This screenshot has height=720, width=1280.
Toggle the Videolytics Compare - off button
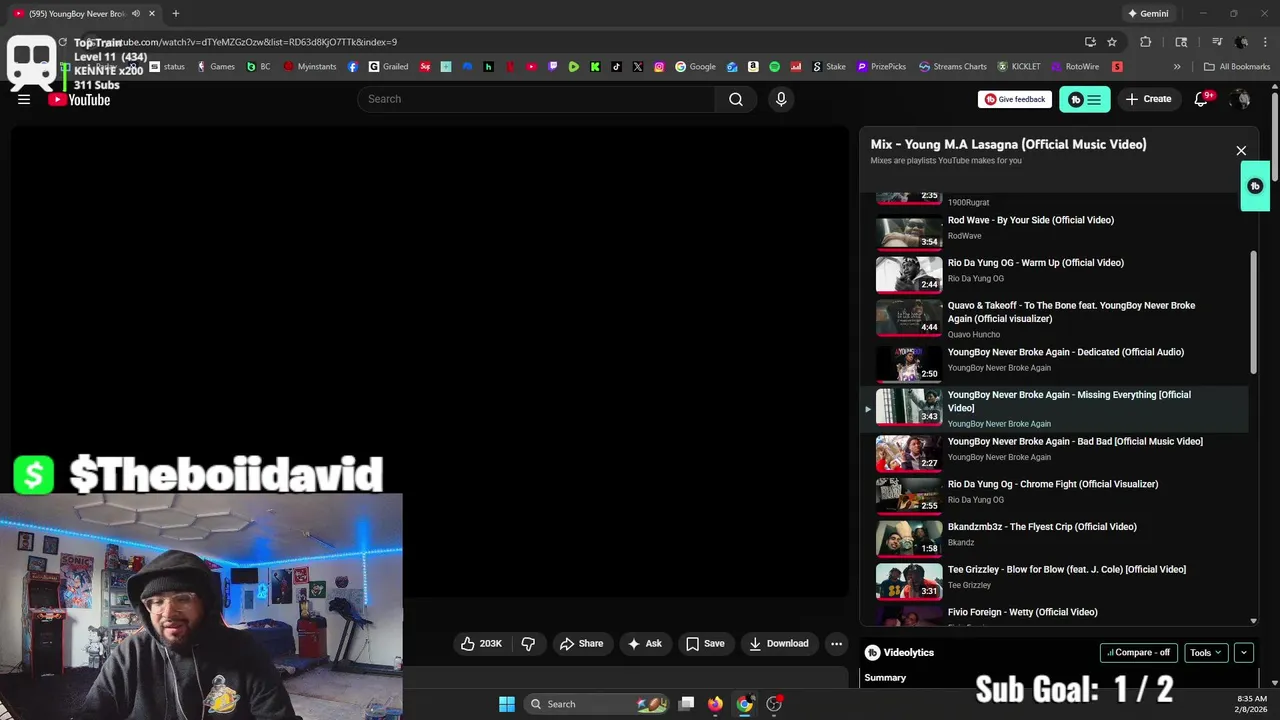click(1139, 652)
